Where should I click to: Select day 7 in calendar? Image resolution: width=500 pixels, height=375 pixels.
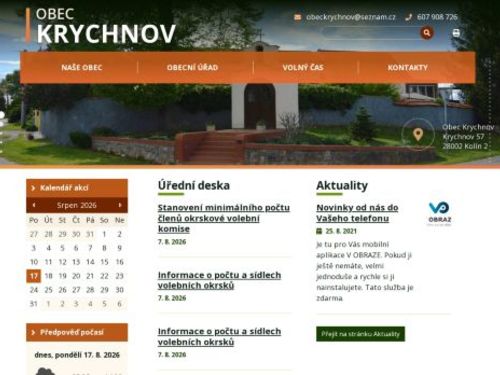[90, 248]
